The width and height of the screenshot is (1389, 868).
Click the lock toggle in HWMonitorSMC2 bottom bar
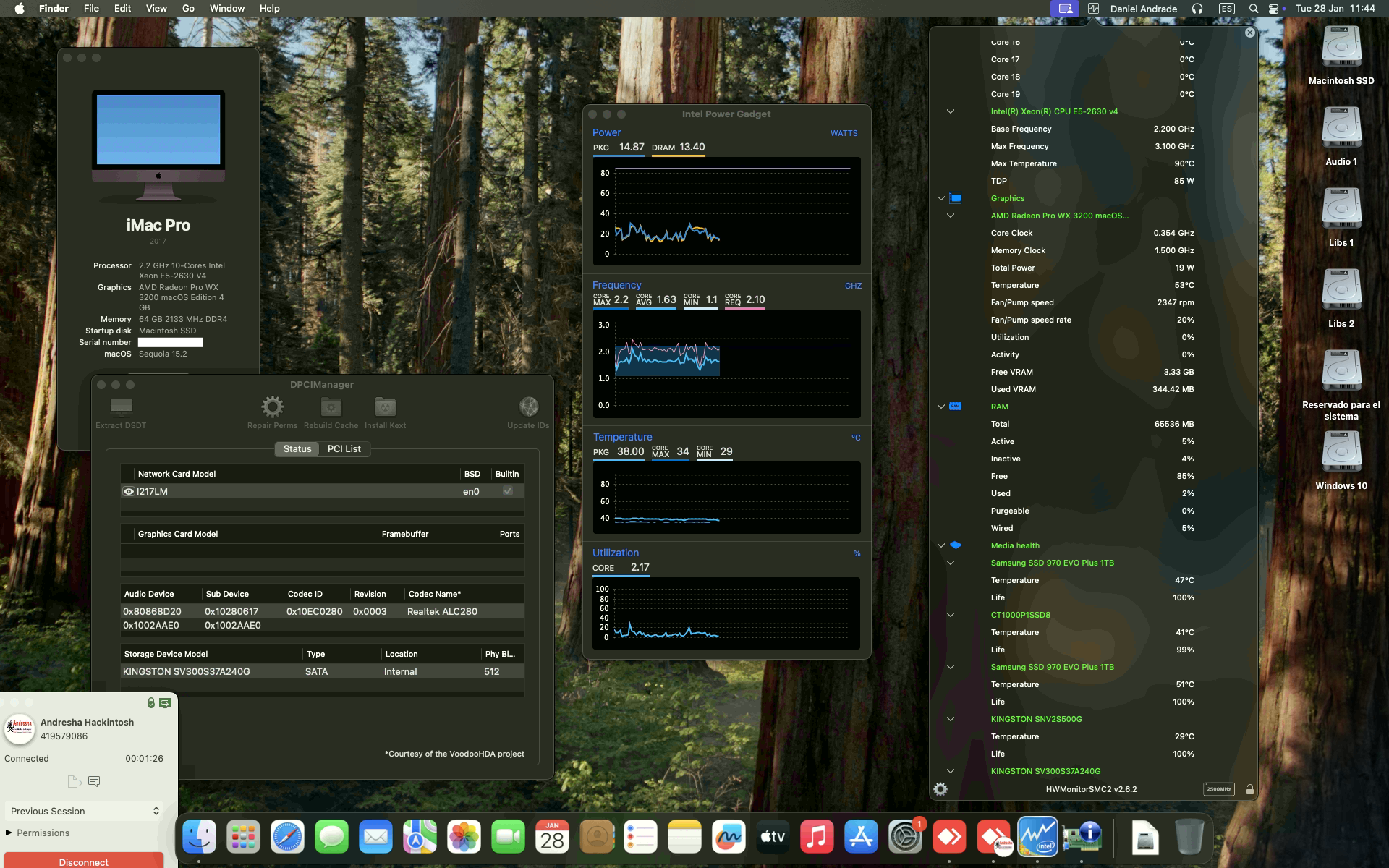(x=1250, y=789)
